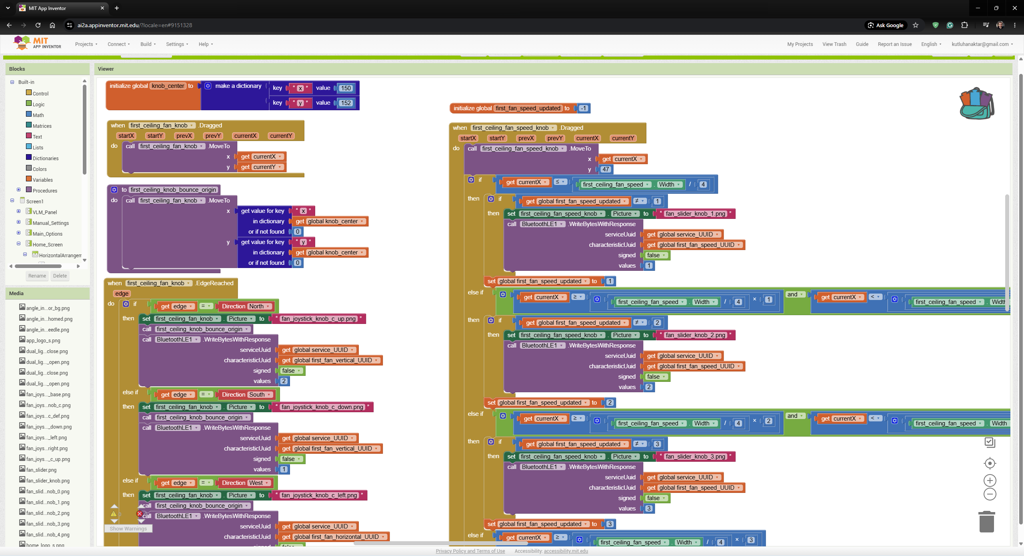Collapse the Built-in tree node

[12, 82]
